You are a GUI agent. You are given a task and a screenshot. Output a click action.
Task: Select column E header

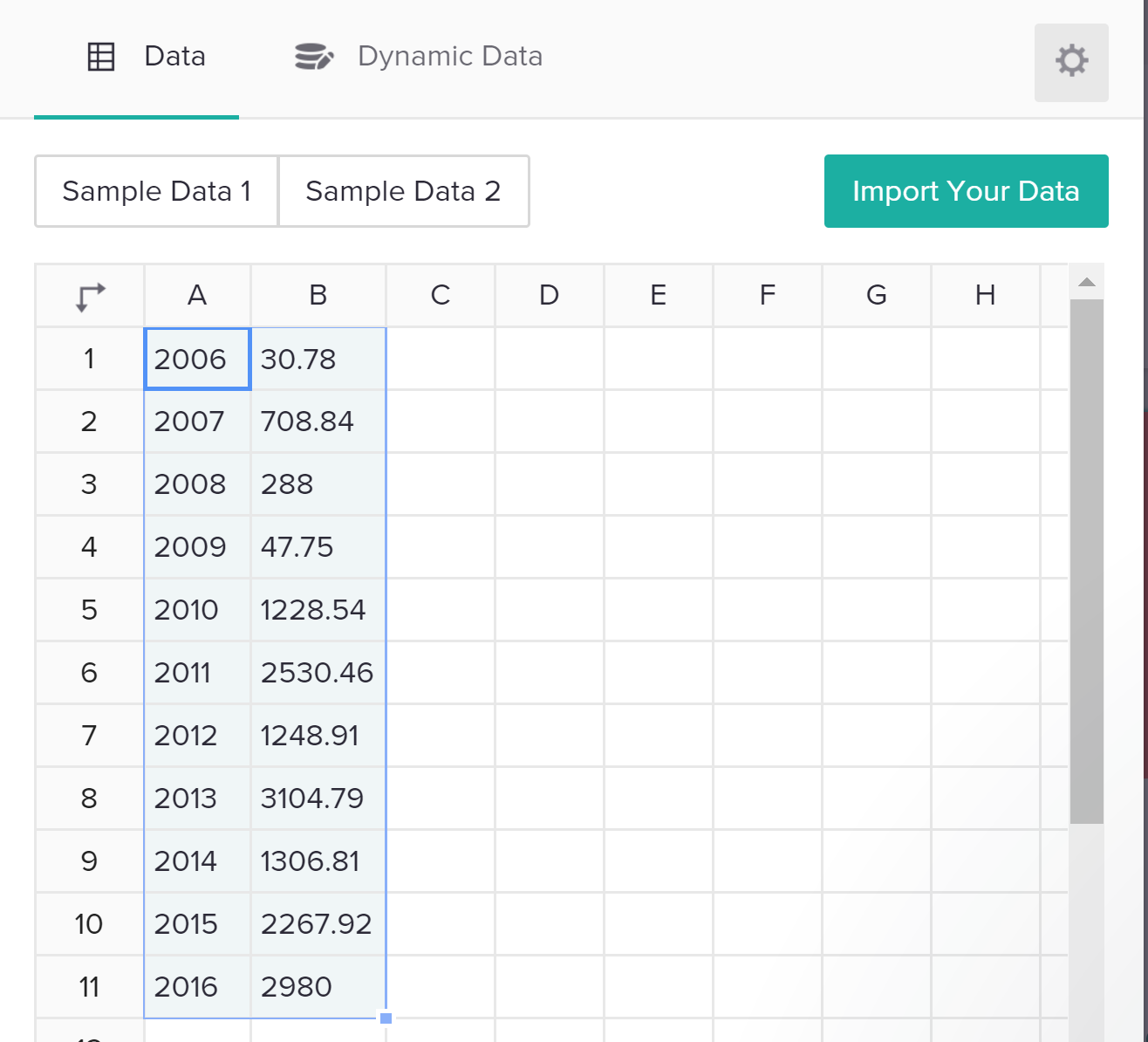659,296
